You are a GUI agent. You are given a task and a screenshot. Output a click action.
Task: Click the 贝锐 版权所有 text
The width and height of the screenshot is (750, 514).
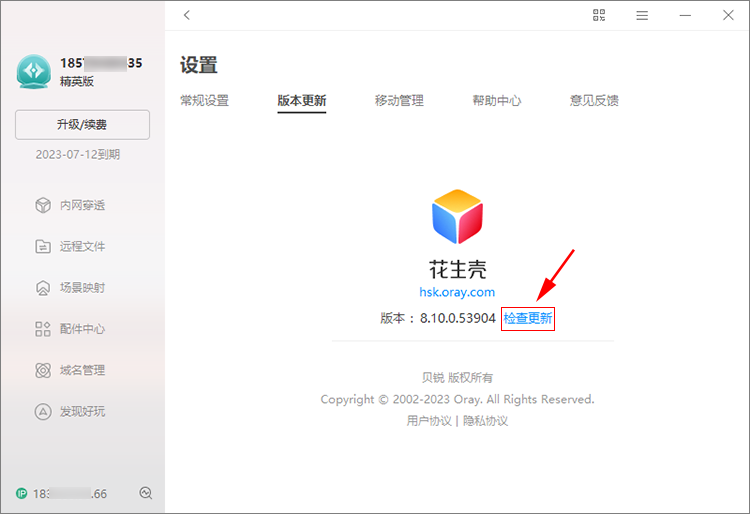click(x=457, y=378)
